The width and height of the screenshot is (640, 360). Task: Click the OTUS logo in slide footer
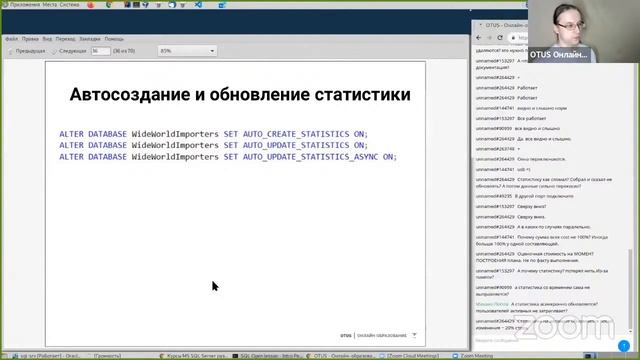coord(346,336)
